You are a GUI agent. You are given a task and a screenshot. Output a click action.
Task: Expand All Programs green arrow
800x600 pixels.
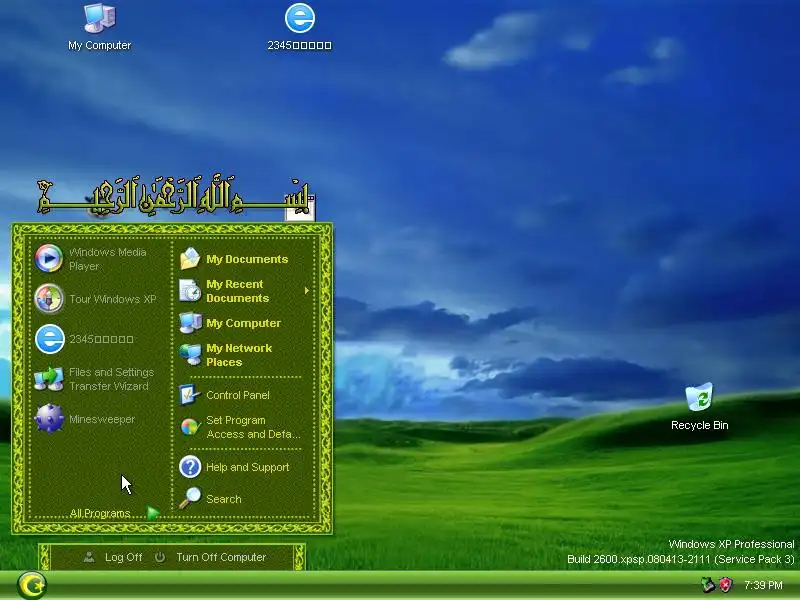(x=153, y=513)
